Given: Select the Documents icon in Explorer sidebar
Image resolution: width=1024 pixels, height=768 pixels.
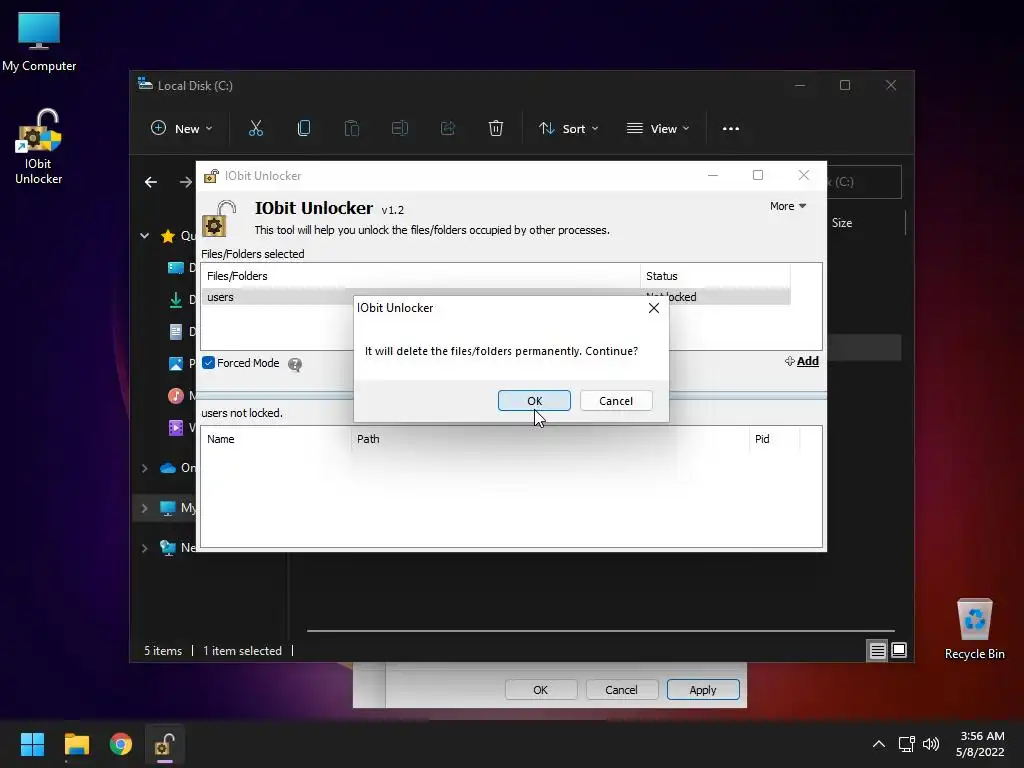Looking at the screenshot, I should click(176, 332).
